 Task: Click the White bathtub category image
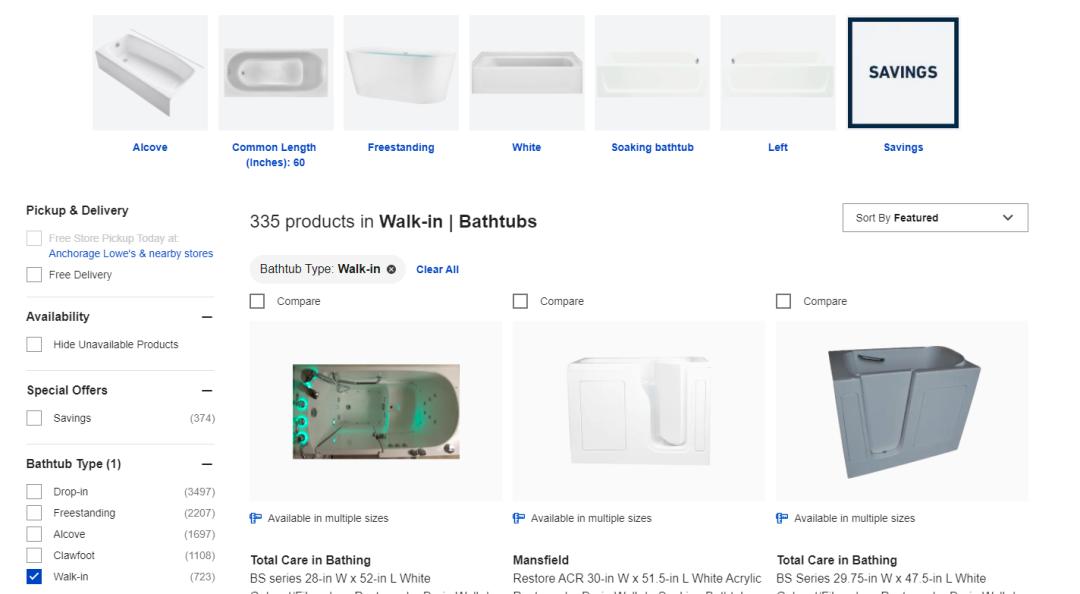pos(527,73)
